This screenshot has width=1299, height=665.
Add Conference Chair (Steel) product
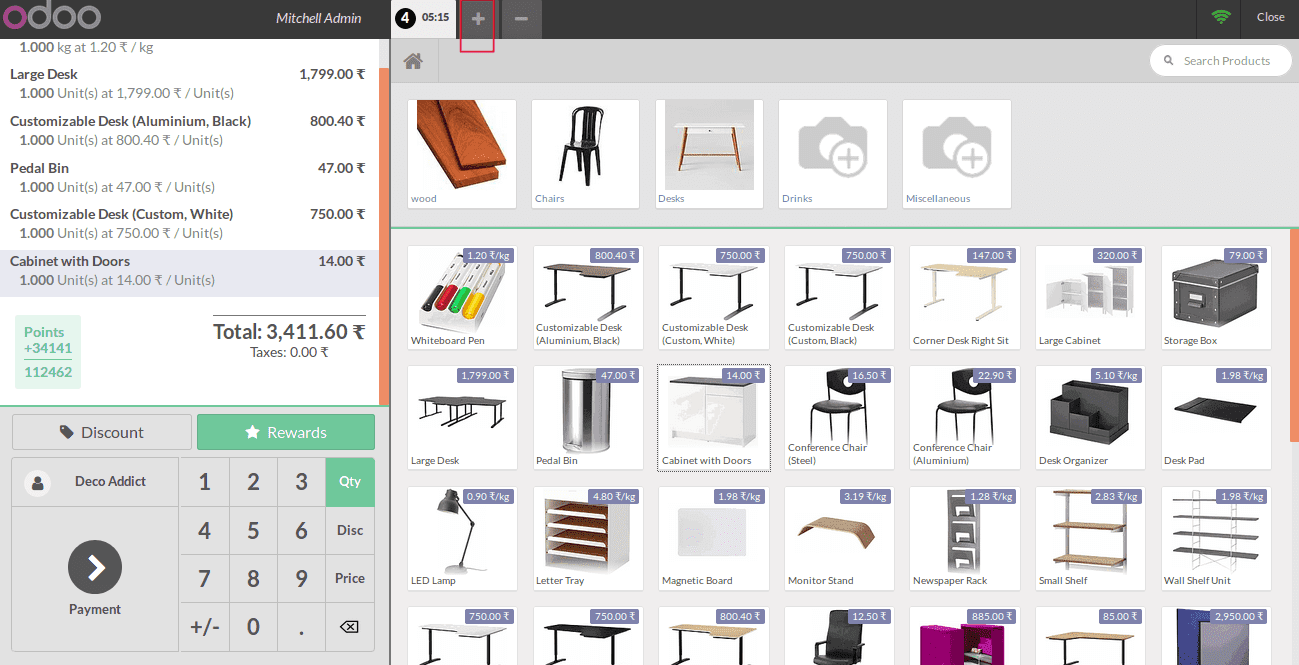840,418
